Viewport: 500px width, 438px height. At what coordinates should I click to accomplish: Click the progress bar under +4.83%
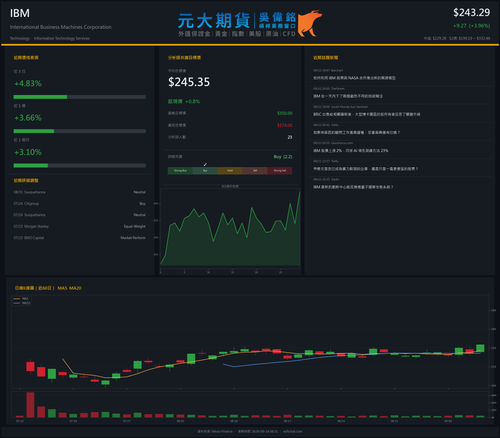pos(80,97)
